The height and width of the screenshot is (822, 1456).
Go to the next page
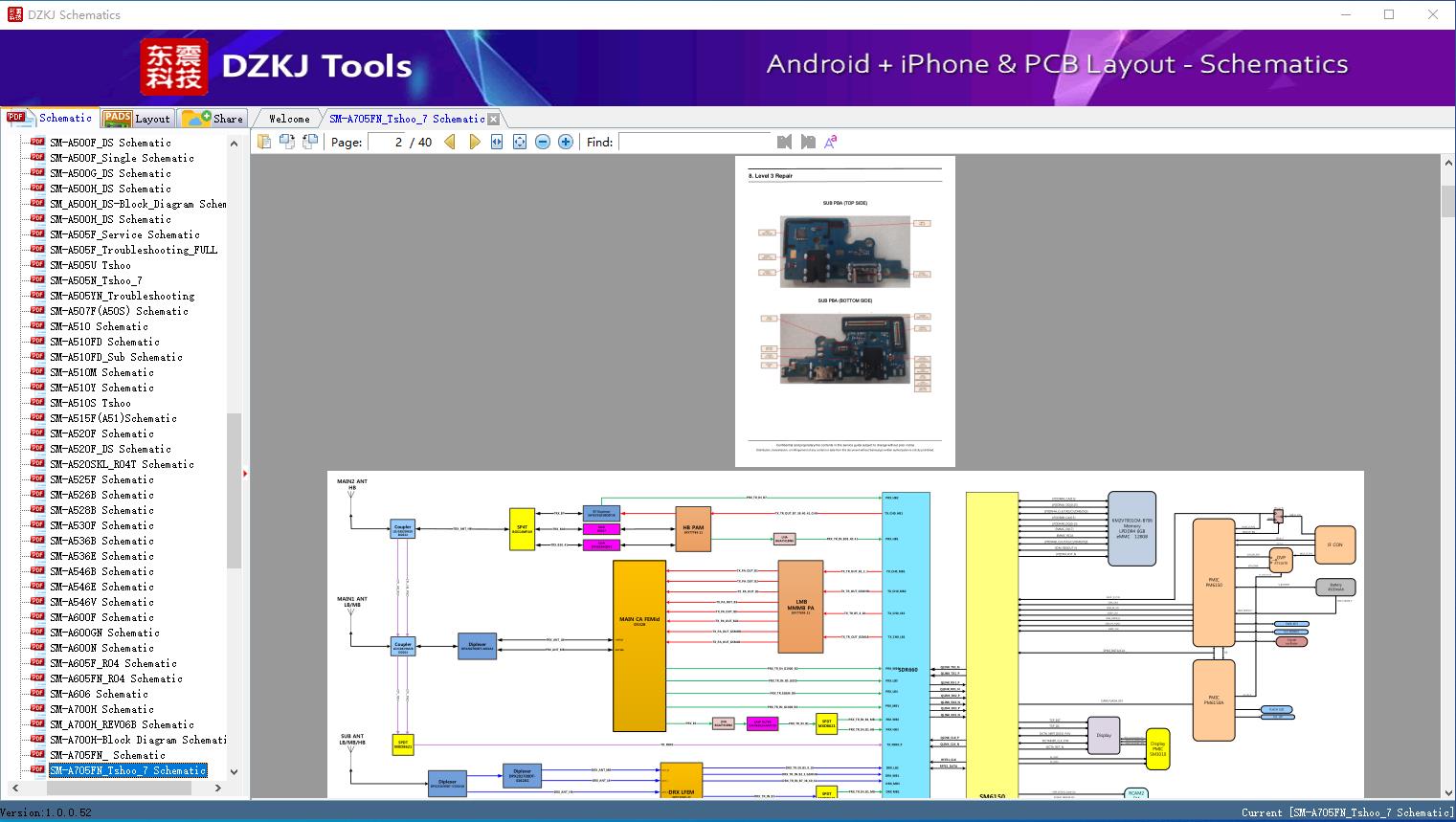pos(474,142)
